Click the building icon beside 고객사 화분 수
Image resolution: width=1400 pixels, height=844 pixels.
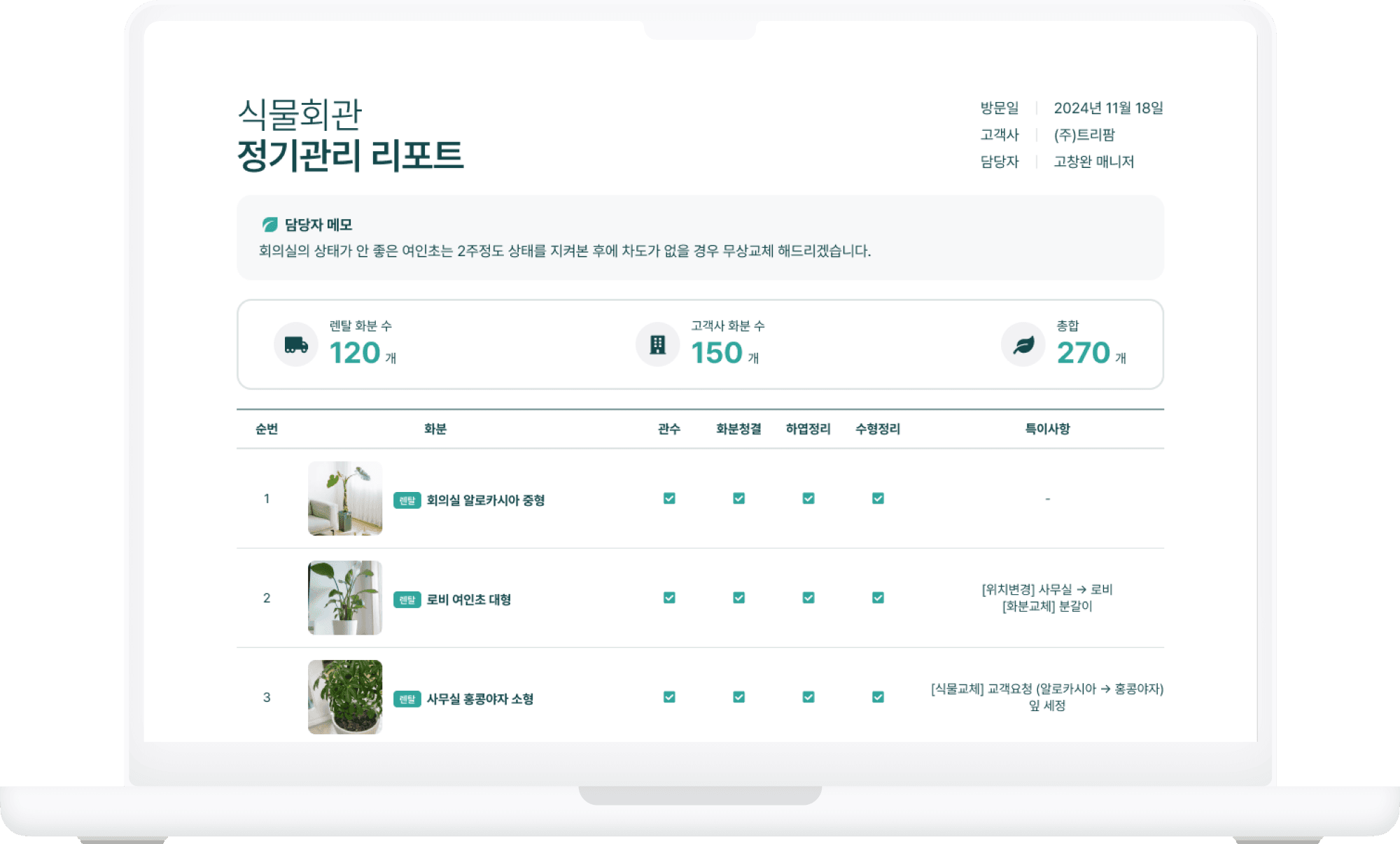click(657, 344)
